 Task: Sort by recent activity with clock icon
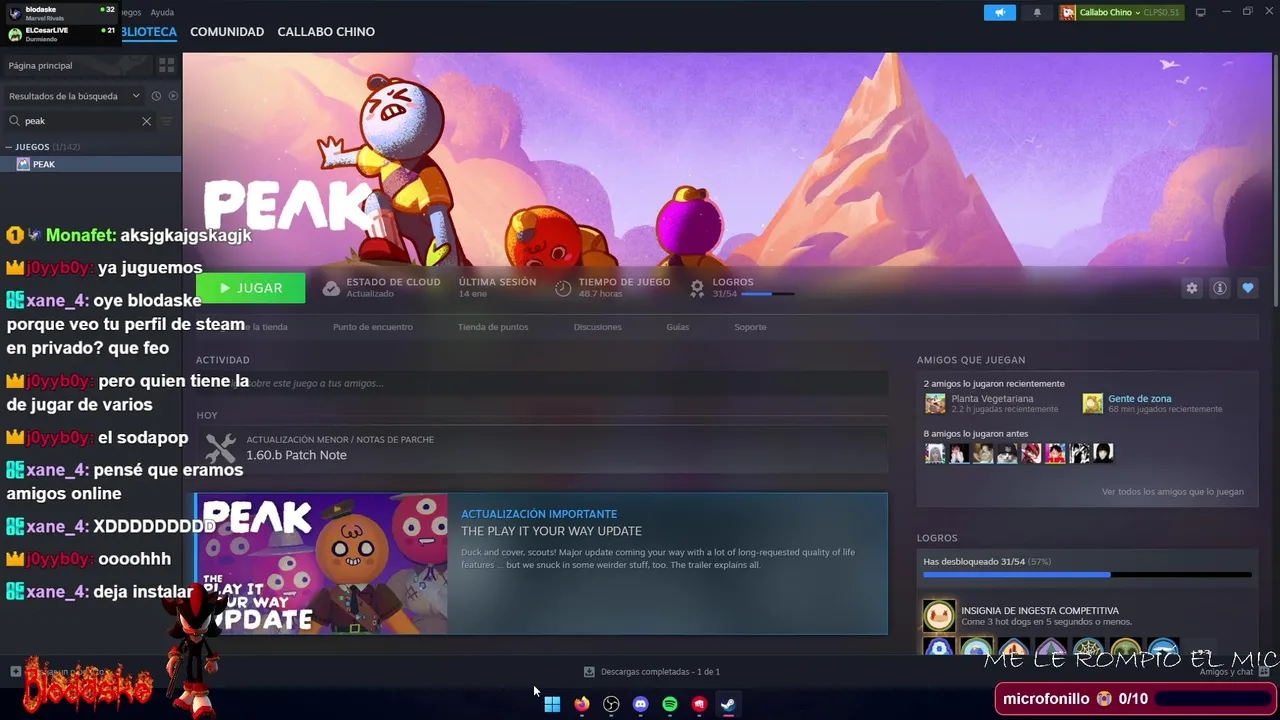156,96
